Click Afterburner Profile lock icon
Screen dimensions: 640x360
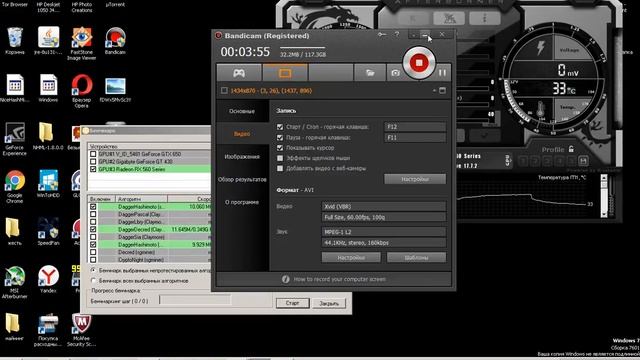571,149
